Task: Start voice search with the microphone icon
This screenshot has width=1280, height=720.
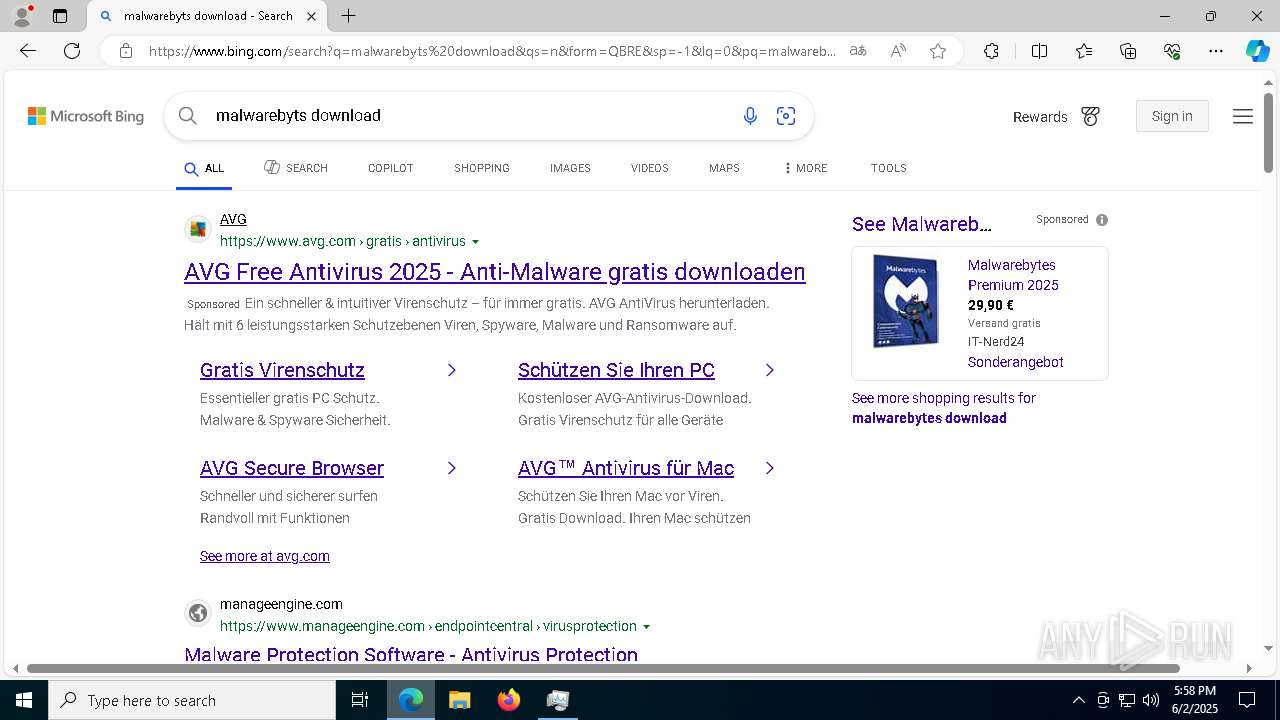Action: tap(750, 116)
